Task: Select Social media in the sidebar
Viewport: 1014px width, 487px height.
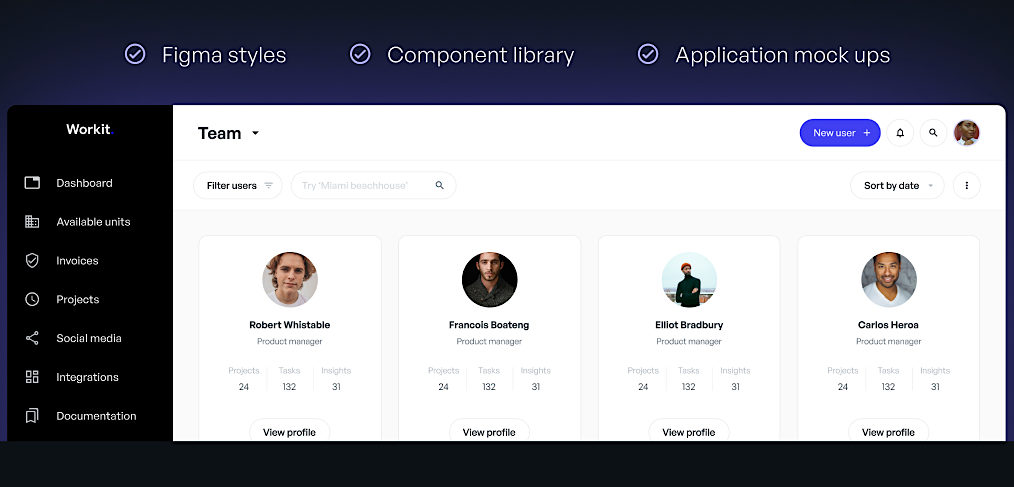Action: coord(89,338)
